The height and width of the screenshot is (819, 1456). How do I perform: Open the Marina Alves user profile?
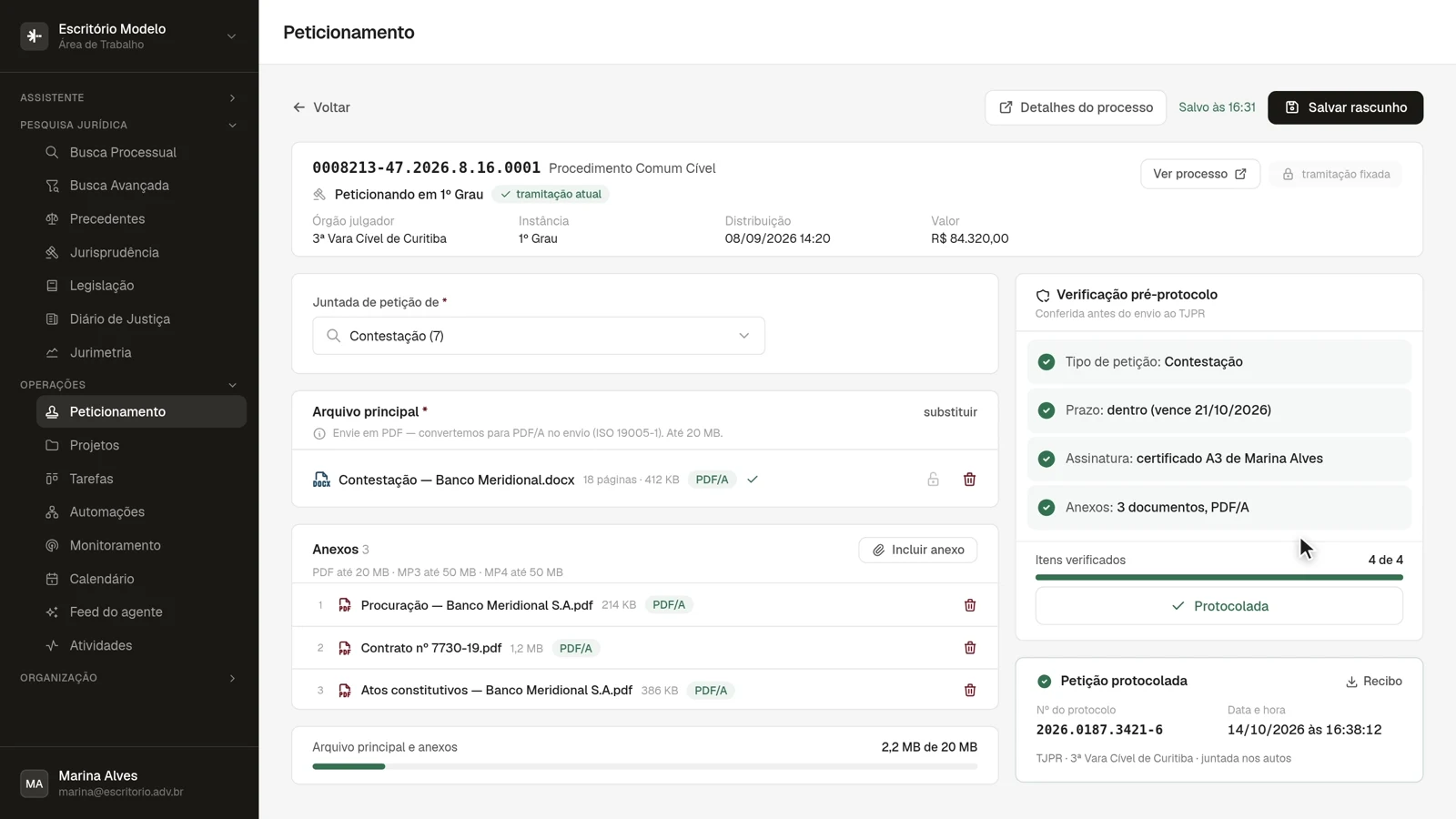(x=128, y=784)
